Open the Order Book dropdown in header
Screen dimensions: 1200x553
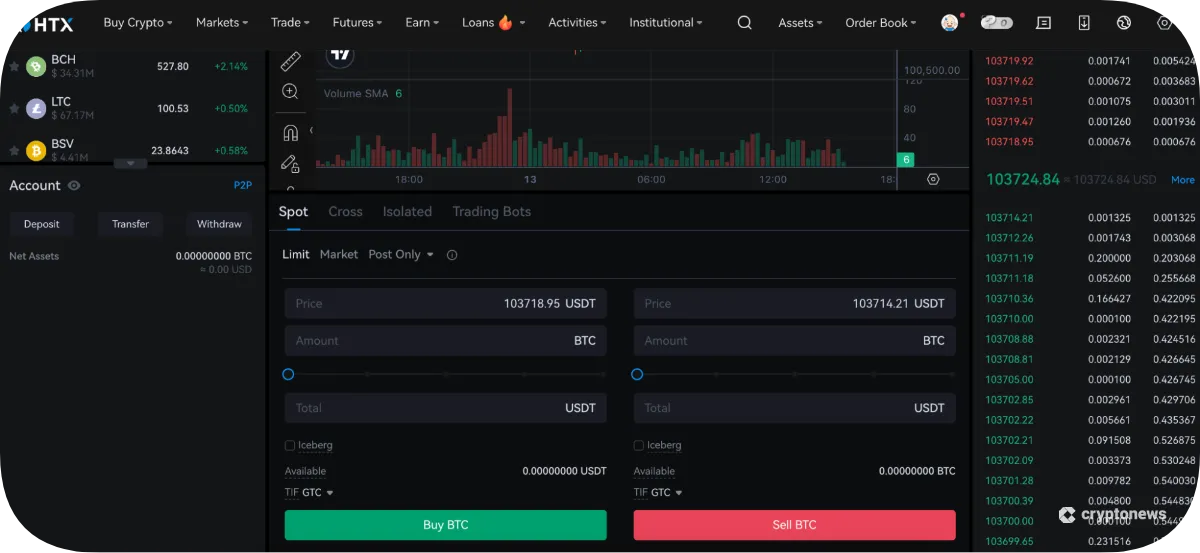[880, 22]
